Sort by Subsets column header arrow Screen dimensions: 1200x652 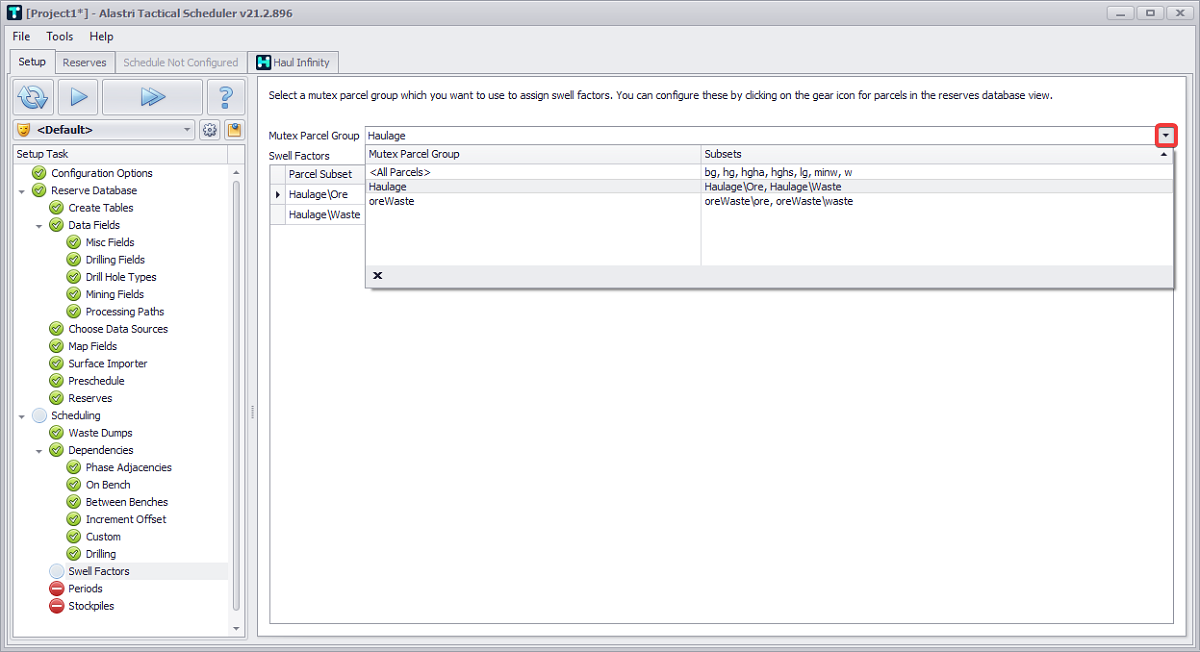[1164, 155]
